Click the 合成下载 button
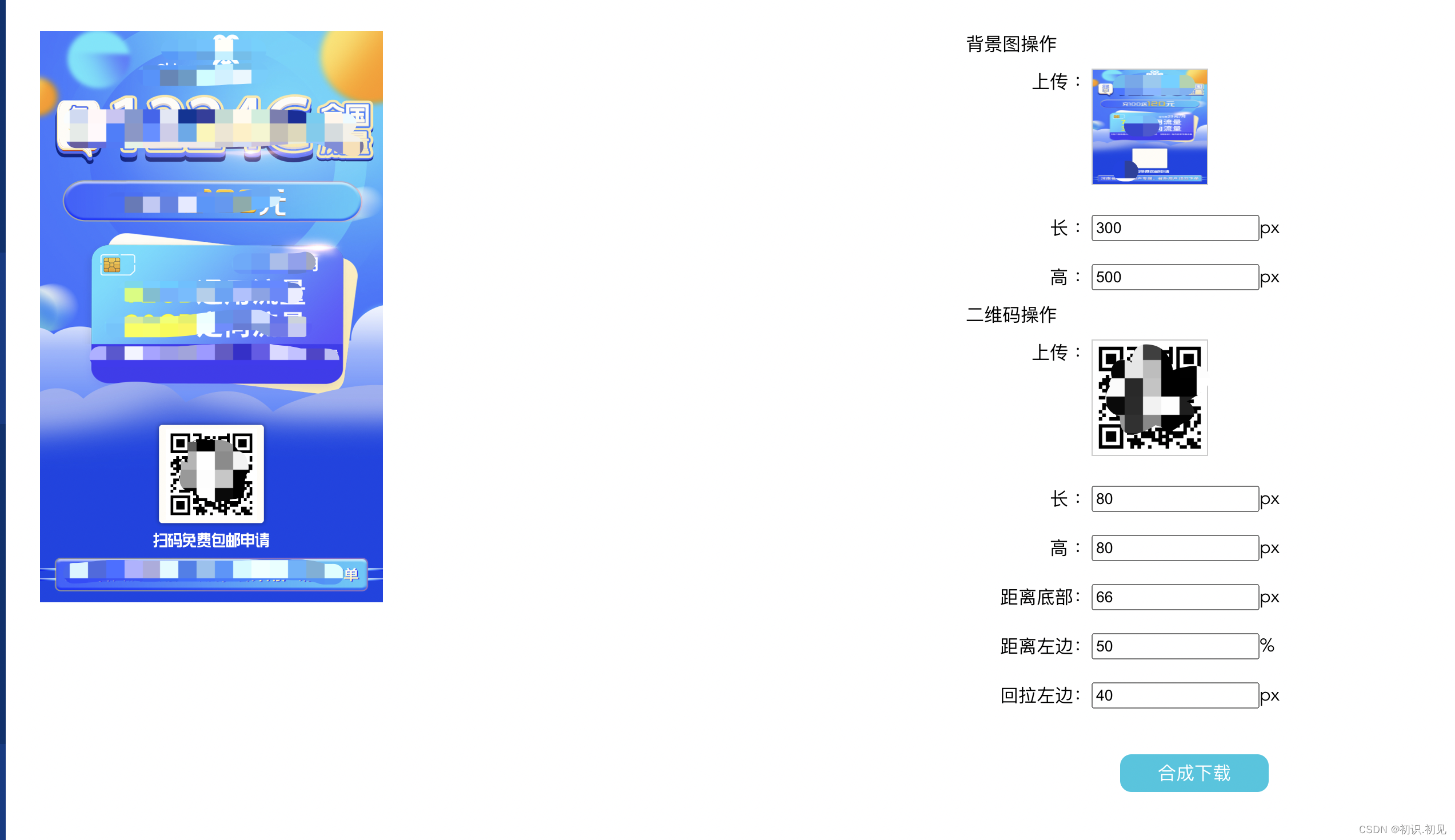This screenshot has height=840, width=1455. [1193, 773]
